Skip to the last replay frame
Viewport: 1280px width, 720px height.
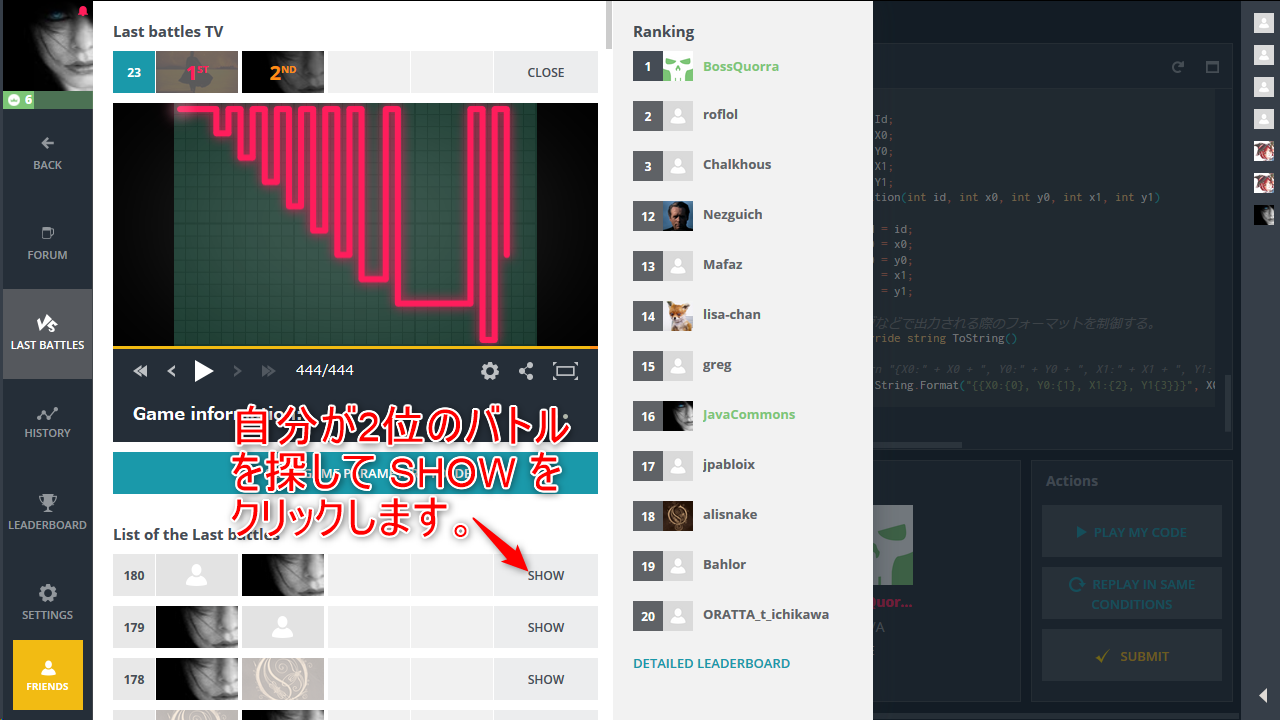[268, 371]
